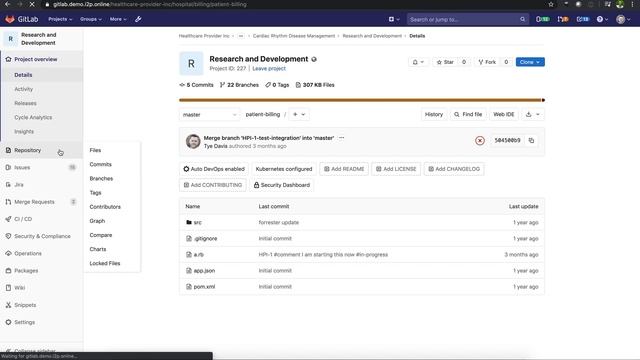Screen dimensions: 640x360
Task: Open the to-do list icon in navbar
Action: [582, 19]
